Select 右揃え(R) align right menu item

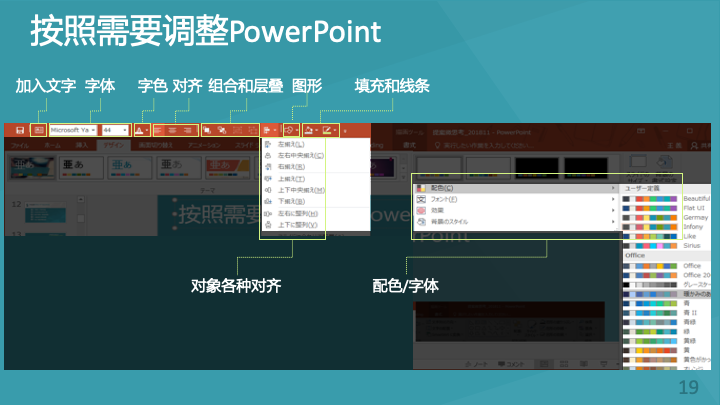coord(315,166)
